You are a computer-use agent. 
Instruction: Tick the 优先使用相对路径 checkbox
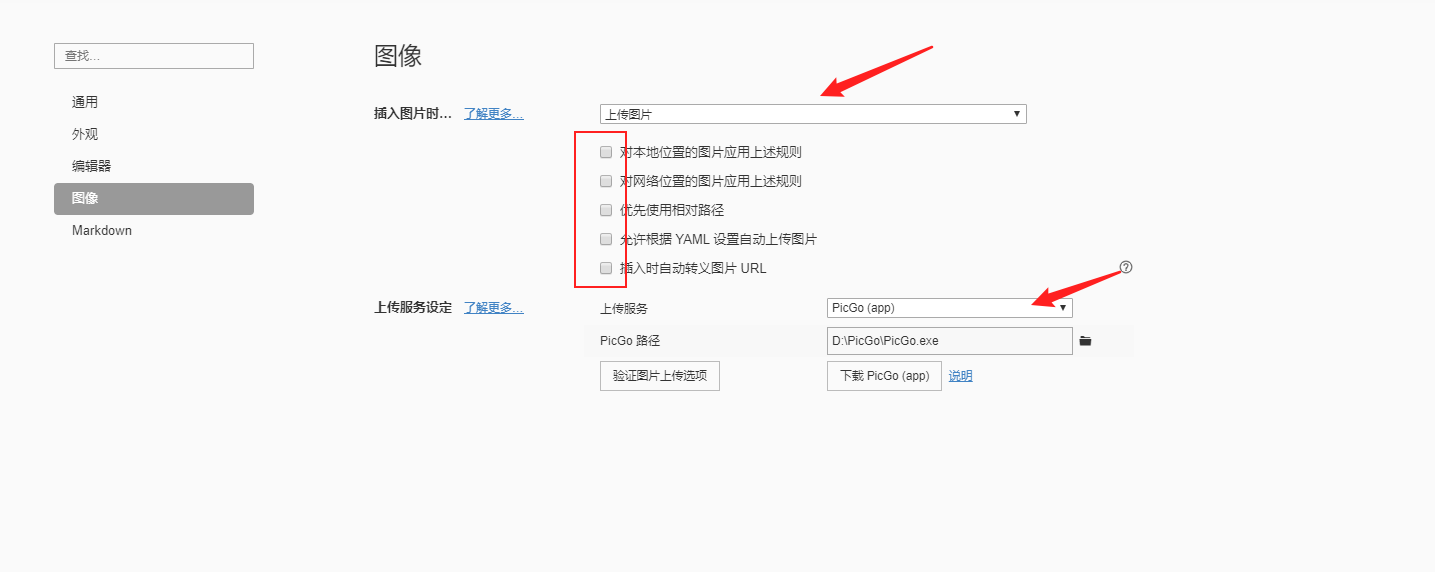[606, 211]
